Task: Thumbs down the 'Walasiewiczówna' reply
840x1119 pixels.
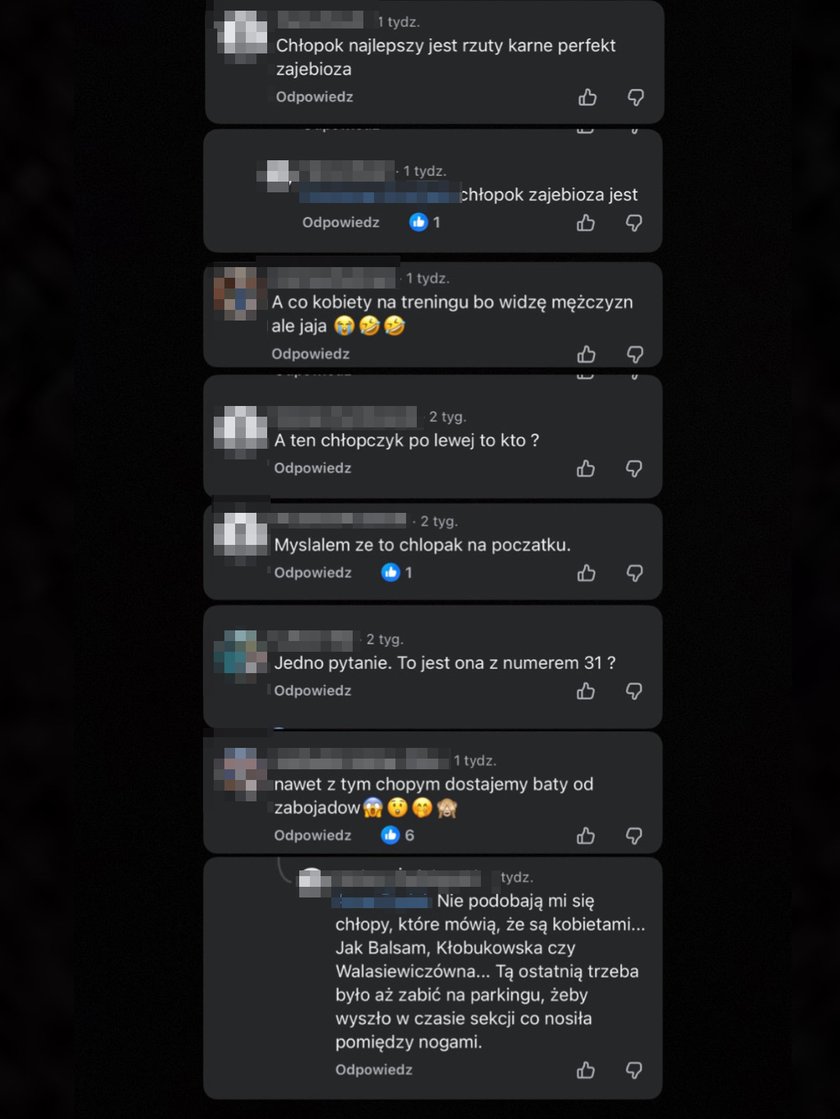Action: (x=634, y=1070)
